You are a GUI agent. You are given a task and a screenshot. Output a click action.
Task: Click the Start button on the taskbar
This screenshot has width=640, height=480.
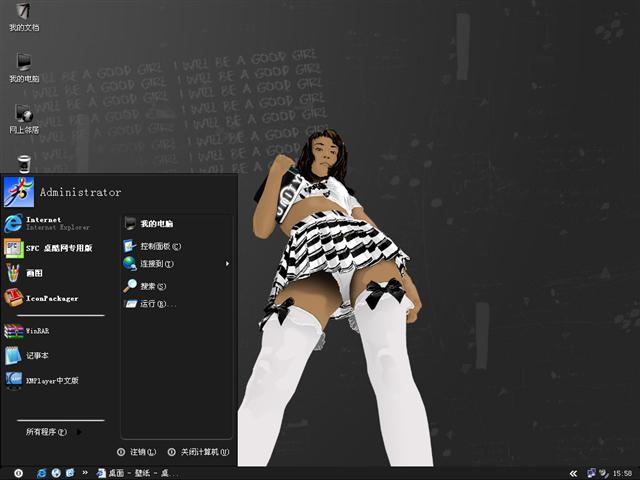(18, 473)
